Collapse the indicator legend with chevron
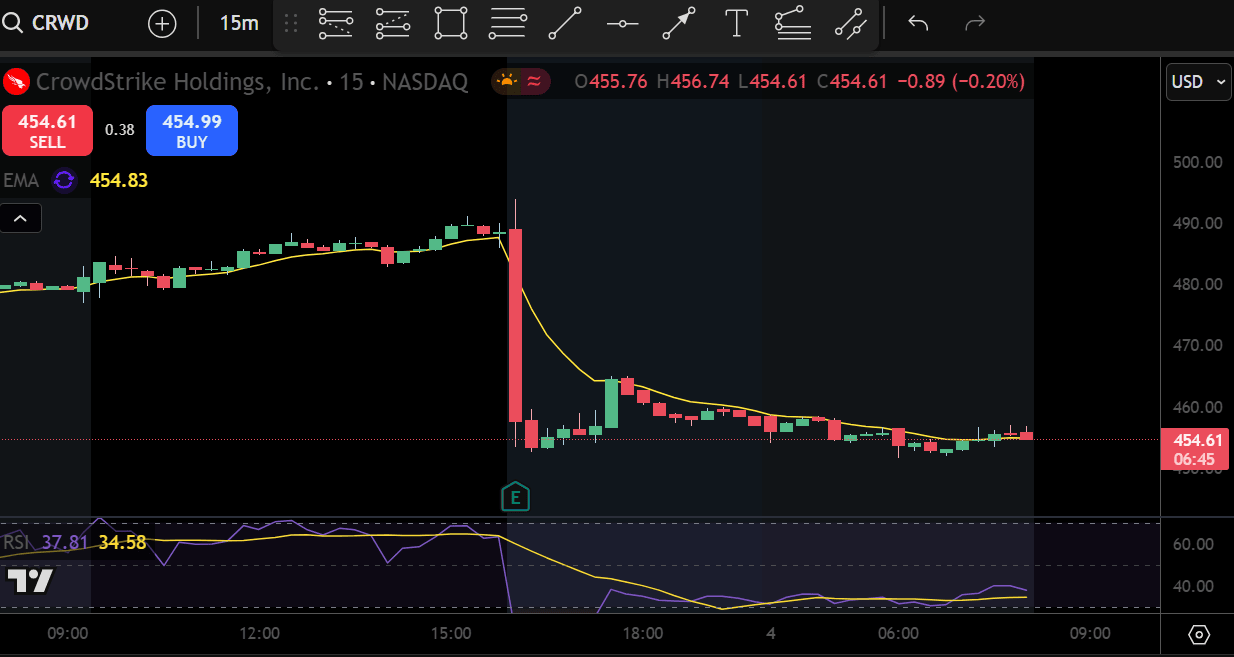 [21, 218]
